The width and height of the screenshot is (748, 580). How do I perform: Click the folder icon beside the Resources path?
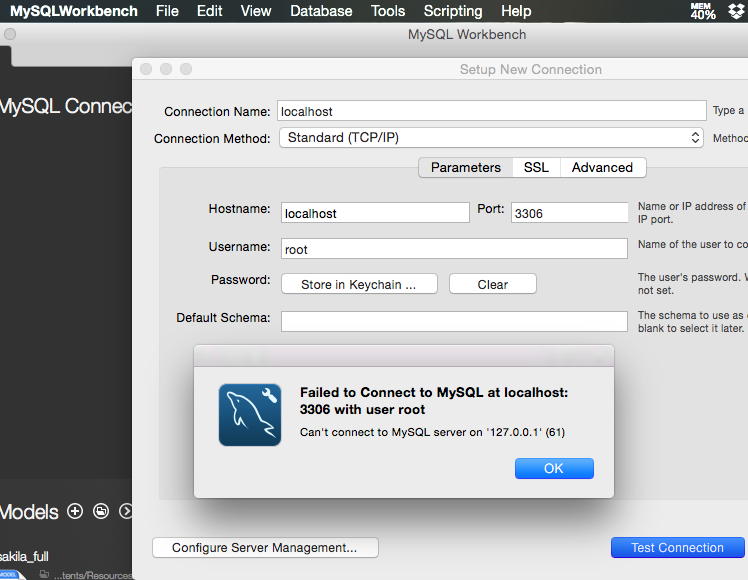coord(44,574)
